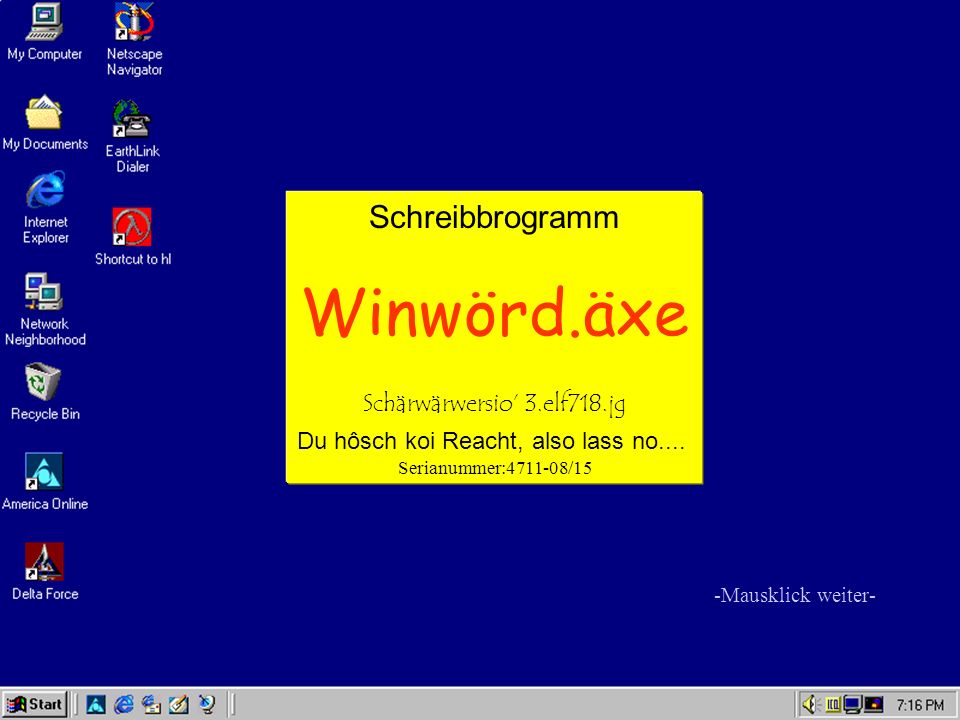The height and width of the screenshot is (720, 960).
Task: Launch Internet Explorer from Quick Launch bar
Action: coord(124,705)
